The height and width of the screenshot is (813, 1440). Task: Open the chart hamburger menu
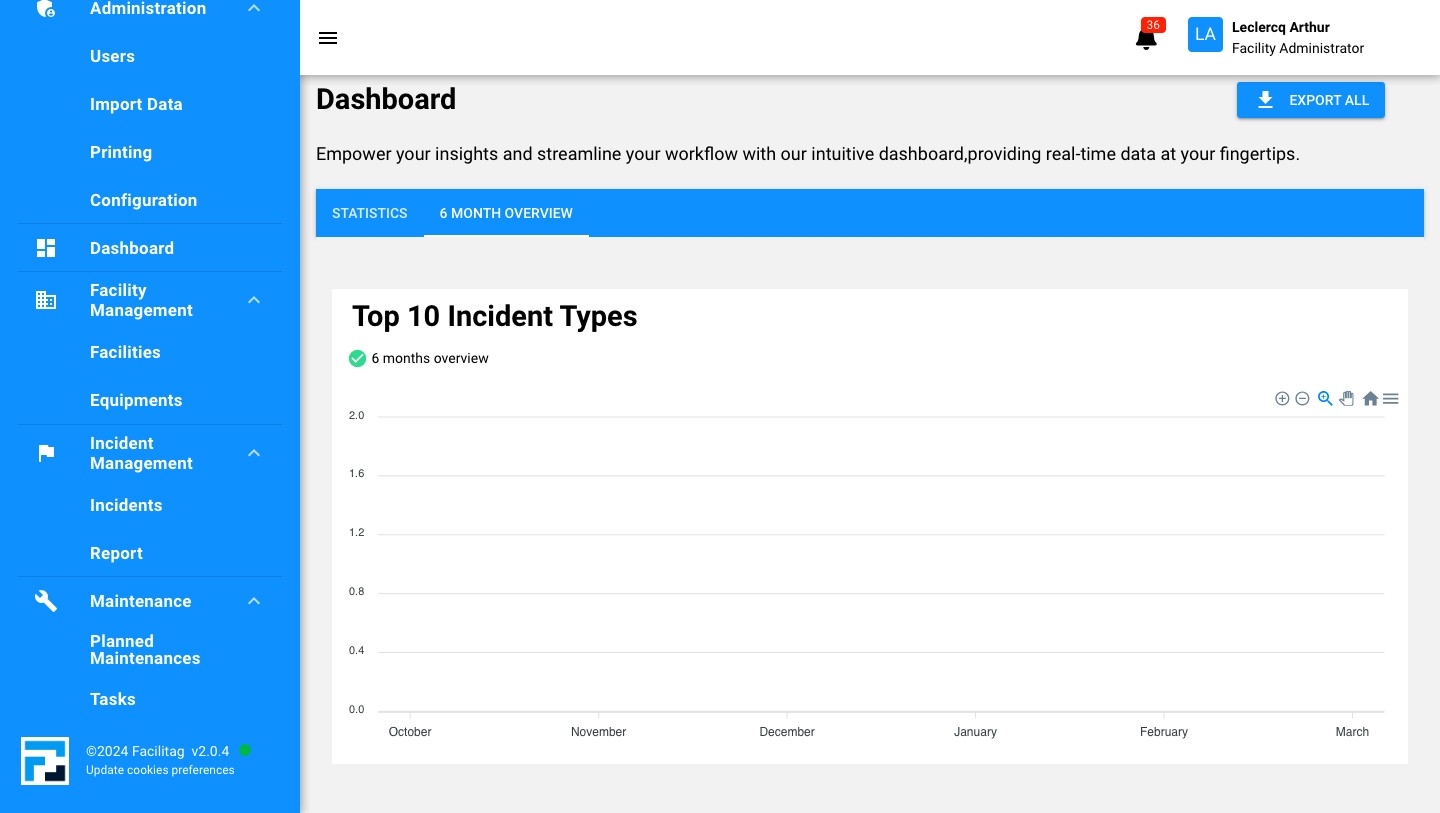pyautogui.click(x=1390, y=399)
